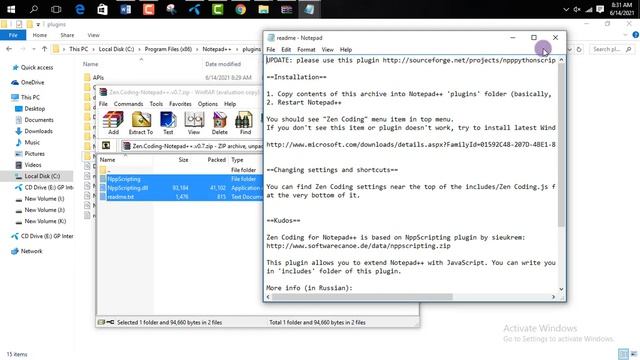Image resolution: width=640 pixels, height=360 pixels.
Task: Open WinRAR Favorites menu
Action: (180, 104)
